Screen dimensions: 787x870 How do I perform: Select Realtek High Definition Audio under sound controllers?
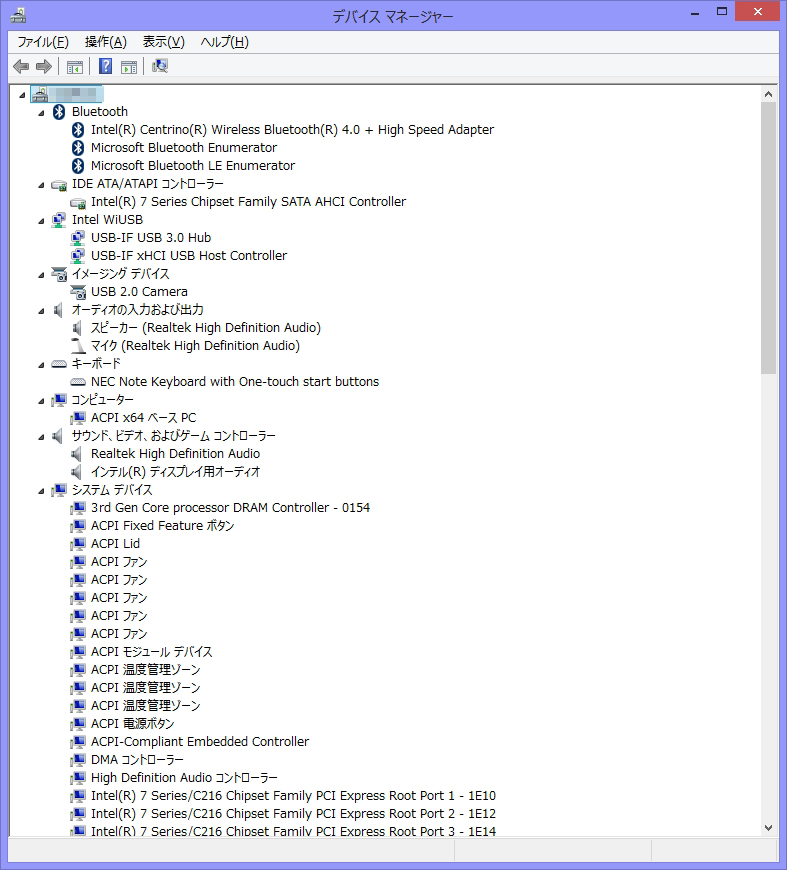coord(175,454)
